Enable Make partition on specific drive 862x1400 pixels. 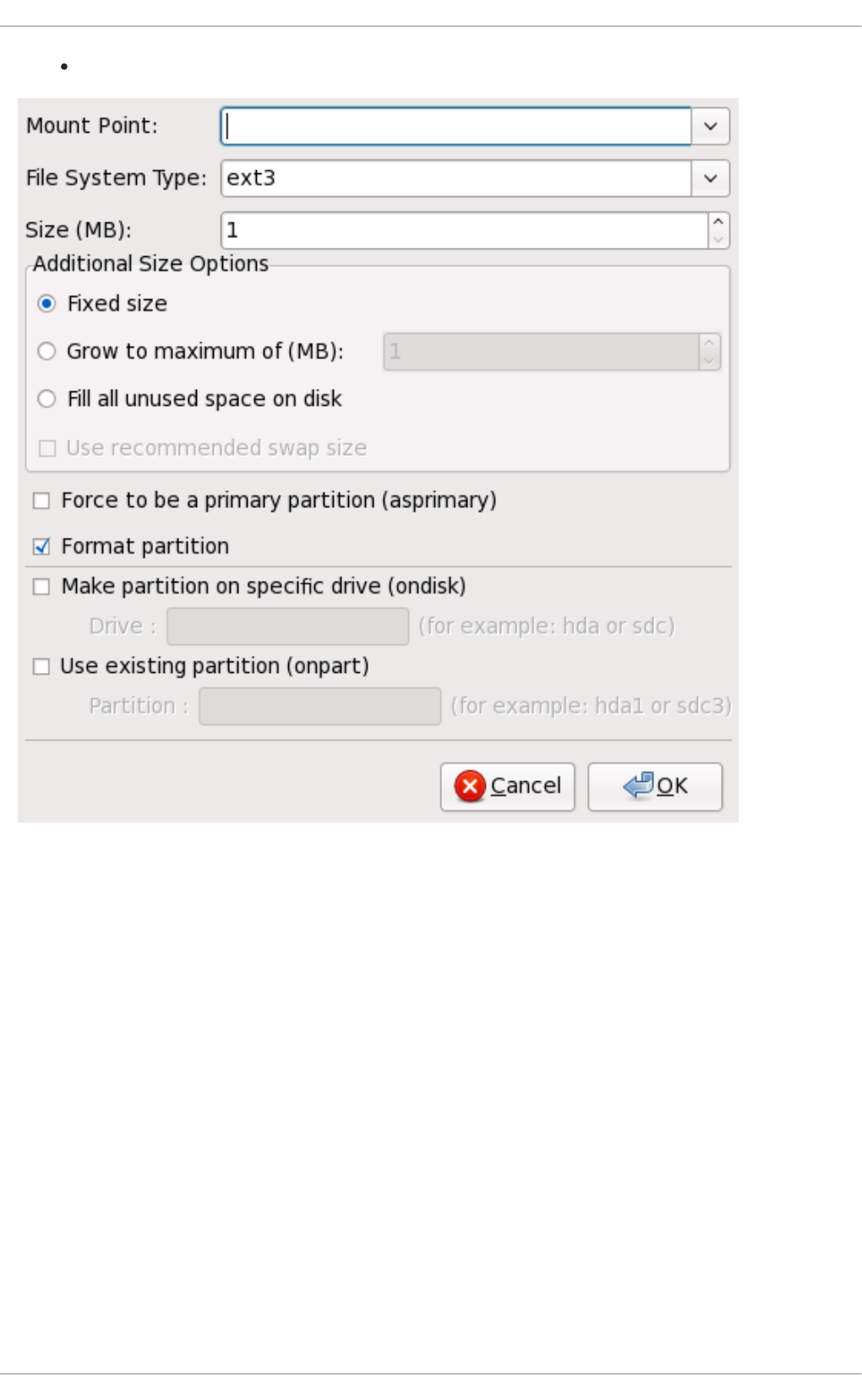[x=41, y=586]
